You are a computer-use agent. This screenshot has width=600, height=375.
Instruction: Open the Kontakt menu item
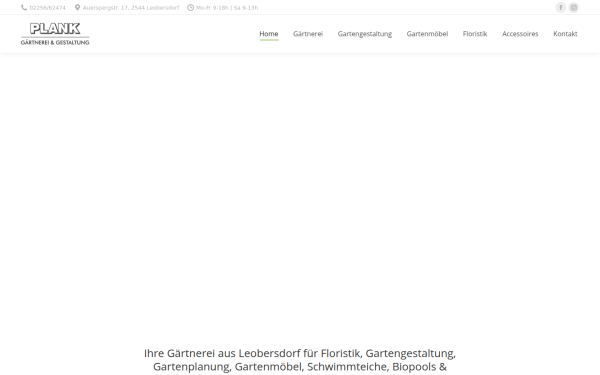pyautogui.click(x=565, y=34)
